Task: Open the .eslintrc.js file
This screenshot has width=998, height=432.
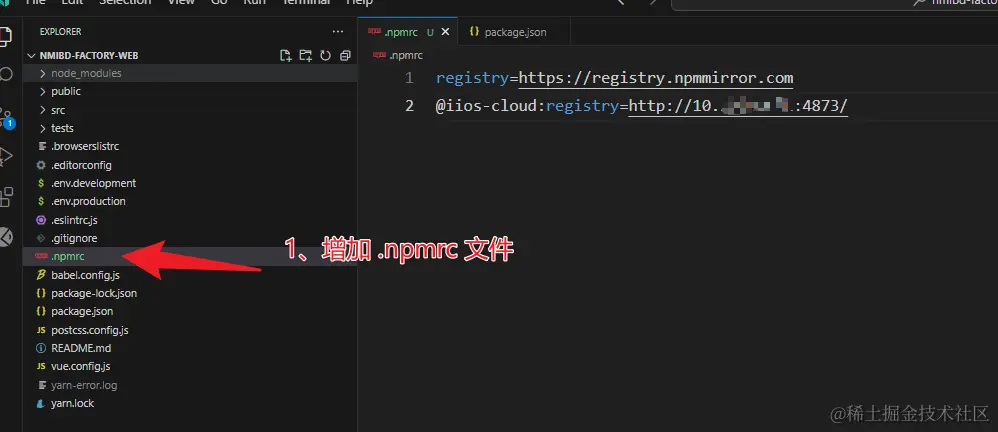Action: click(190, 220)
